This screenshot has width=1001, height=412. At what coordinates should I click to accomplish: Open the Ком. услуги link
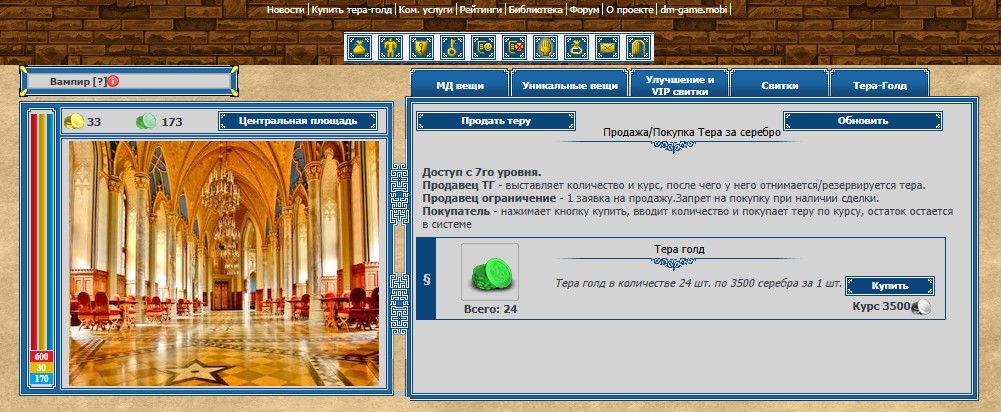(x=425, y=10)
